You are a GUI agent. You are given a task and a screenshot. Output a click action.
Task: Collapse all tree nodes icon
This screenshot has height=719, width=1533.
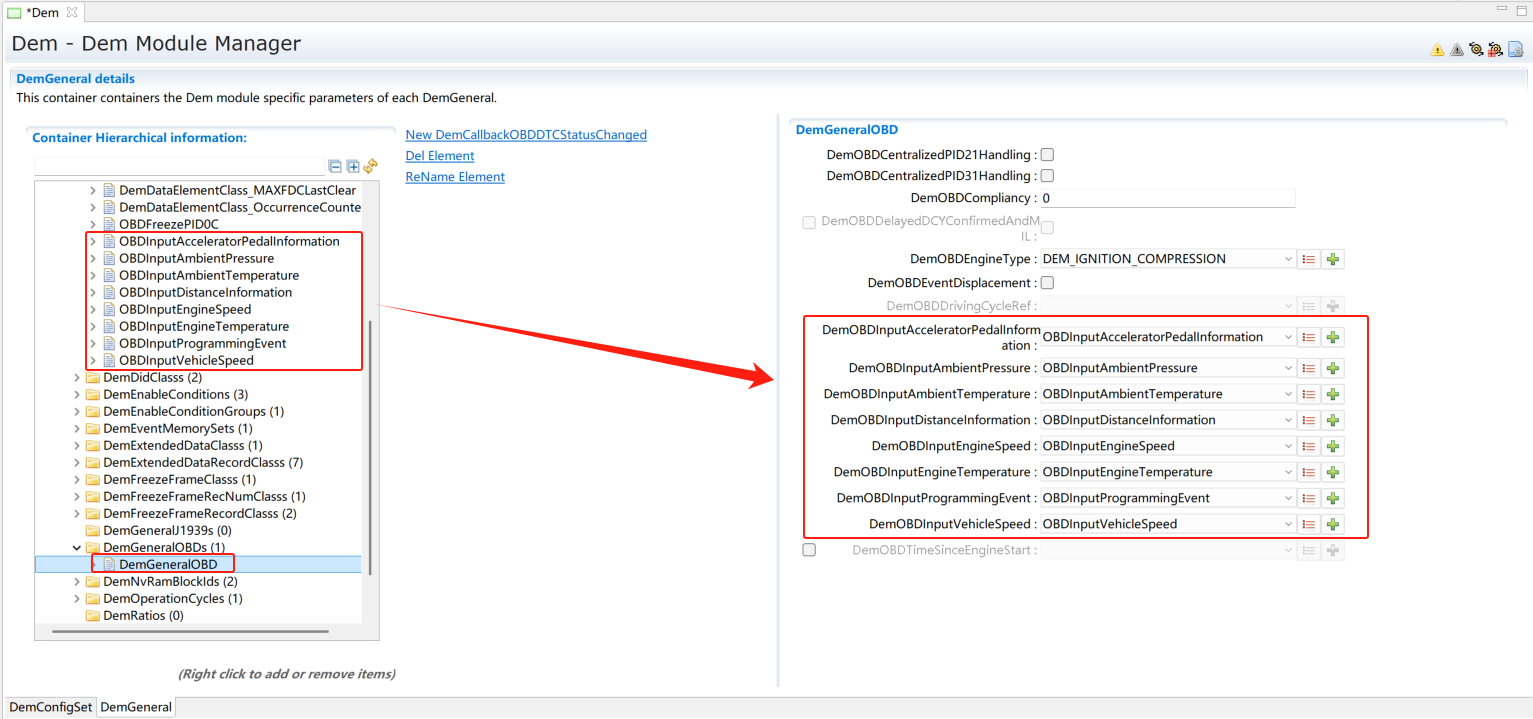tap(335, 167)
